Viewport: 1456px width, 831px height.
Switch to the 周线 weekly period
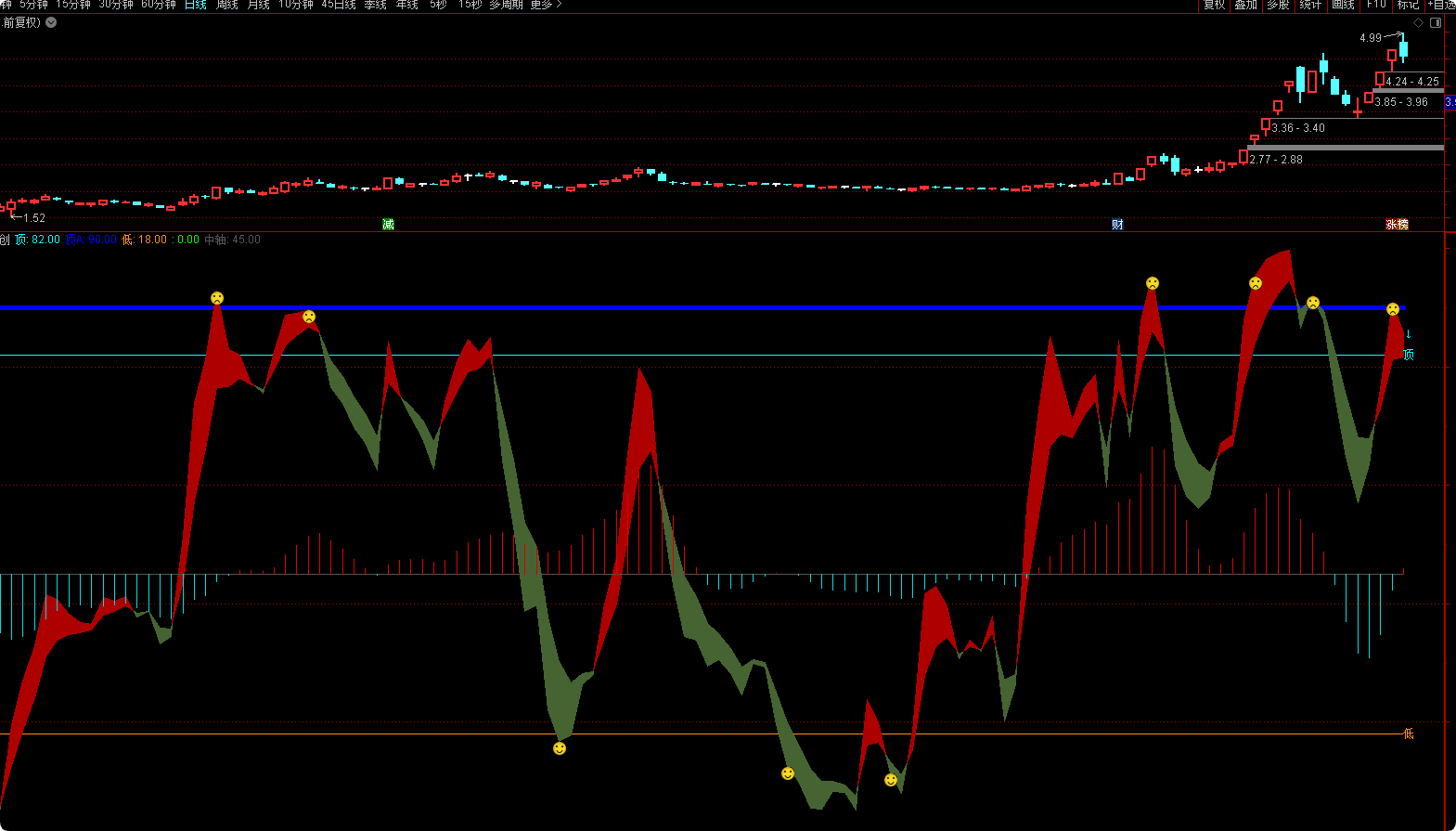[x=227, y=5]
